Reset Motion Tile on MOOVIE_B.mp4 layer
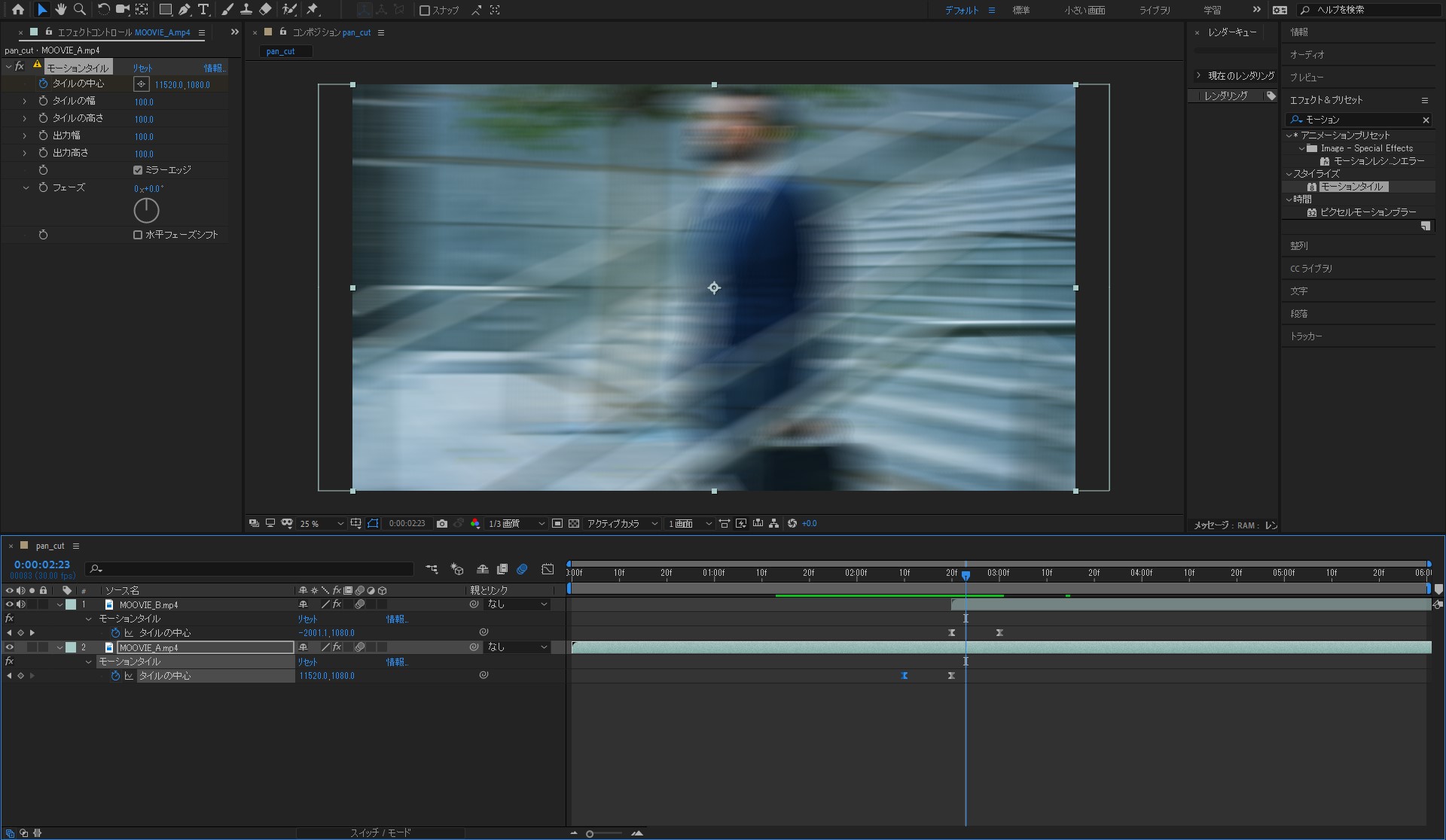Viewport: 1446px width, 840px height. point(307,619)
